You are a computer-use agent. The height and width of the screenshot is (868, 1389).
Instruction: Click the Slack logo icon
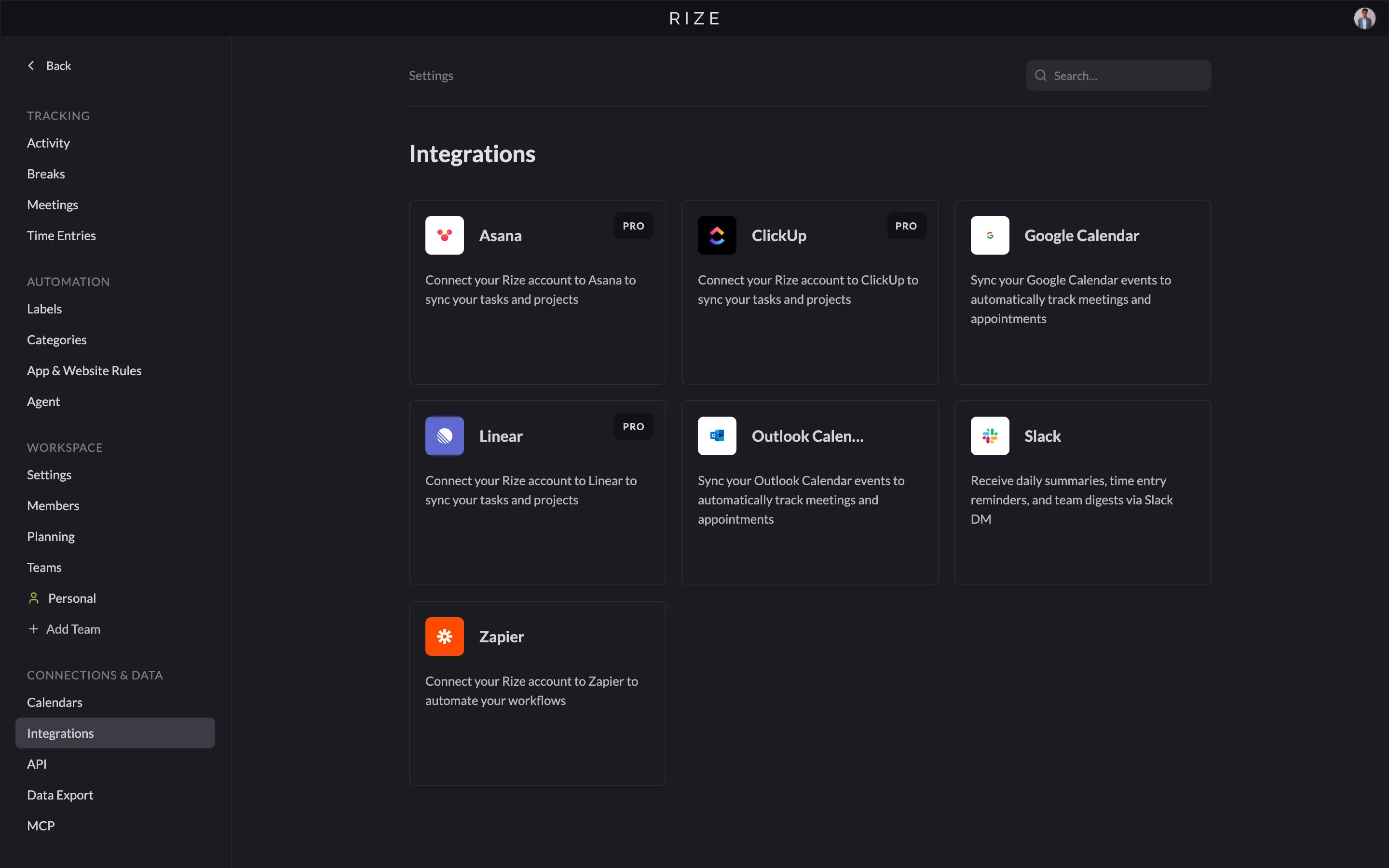tap(990, 436)
